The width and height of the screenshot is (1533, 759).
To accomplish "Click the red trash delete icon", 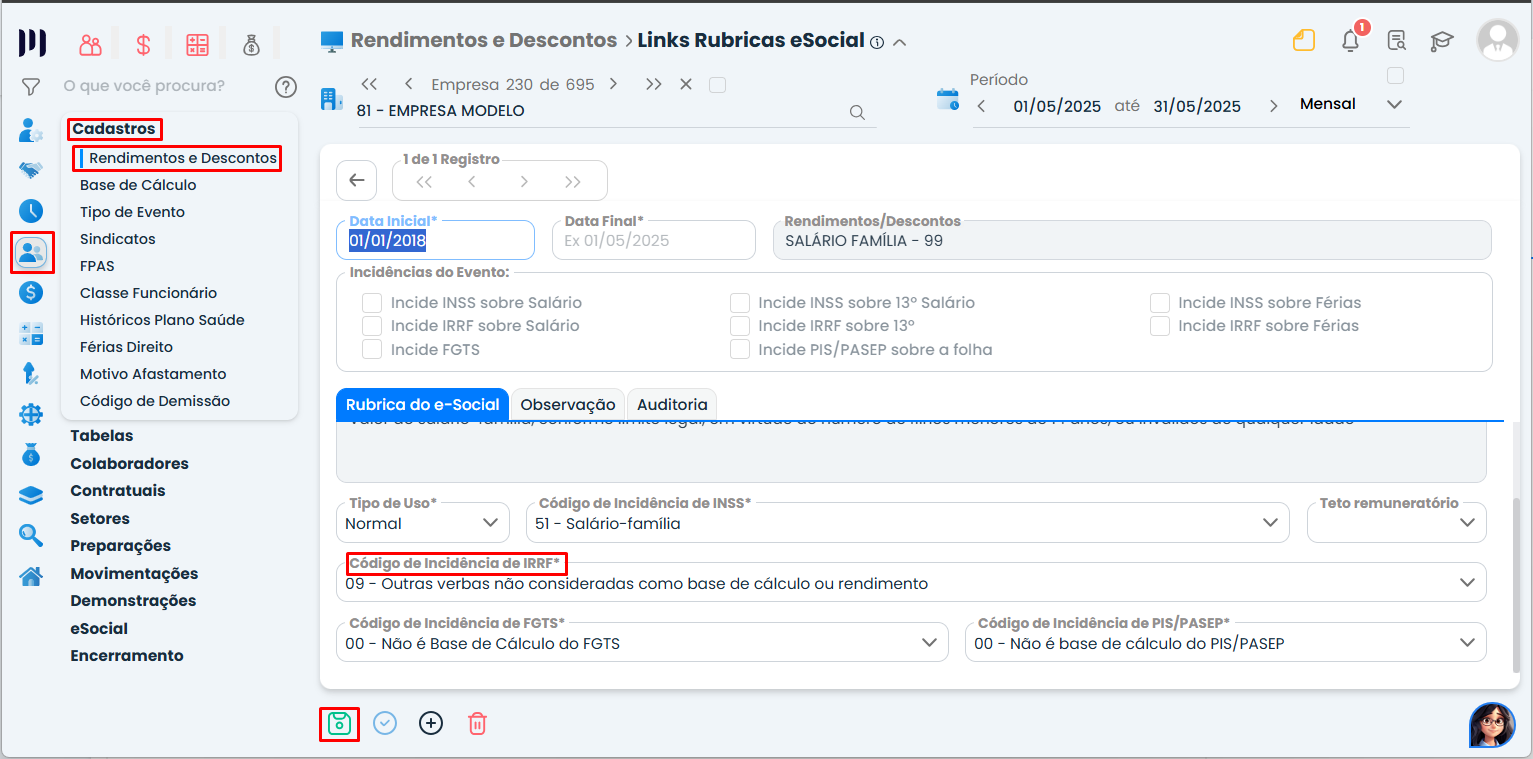I will [x=477, y=723].
